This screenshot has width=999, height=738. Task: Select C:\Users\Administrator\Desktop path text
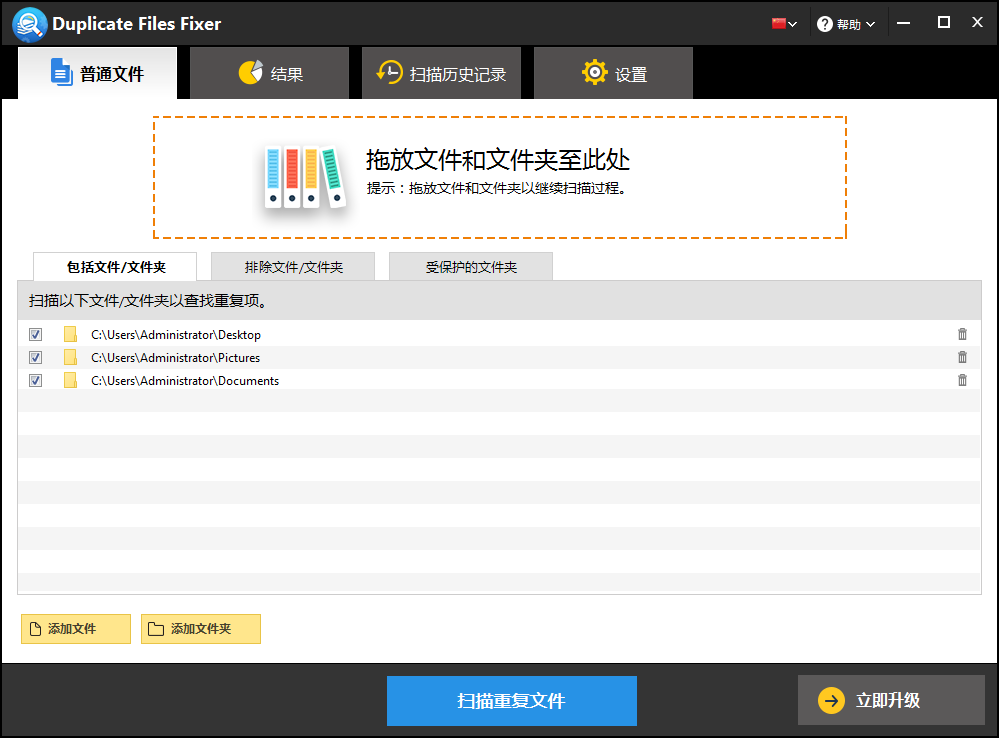tap(176, 335)
